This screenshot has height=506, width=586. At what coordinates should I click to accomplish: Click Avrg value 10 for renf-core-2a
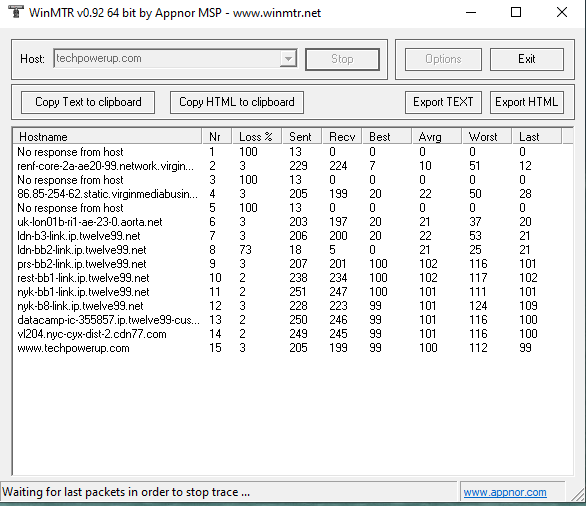pyautogui.click(x=425, y=166)
